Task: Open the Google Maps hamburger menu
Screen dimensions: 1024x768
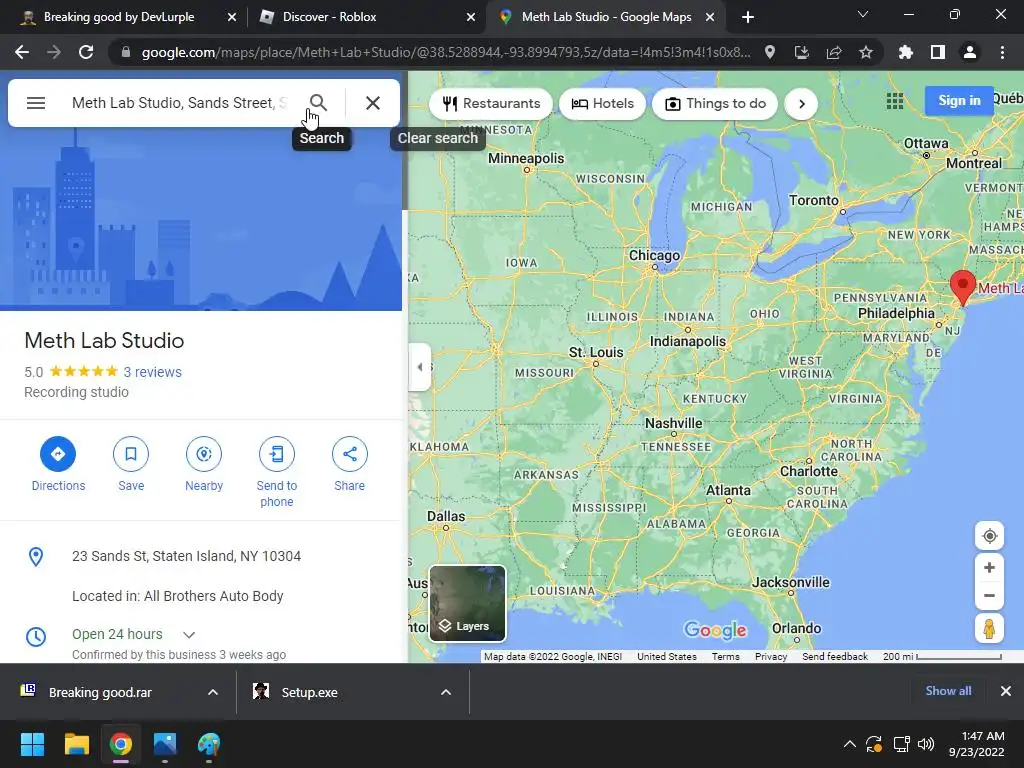Action: pos(36,103)
